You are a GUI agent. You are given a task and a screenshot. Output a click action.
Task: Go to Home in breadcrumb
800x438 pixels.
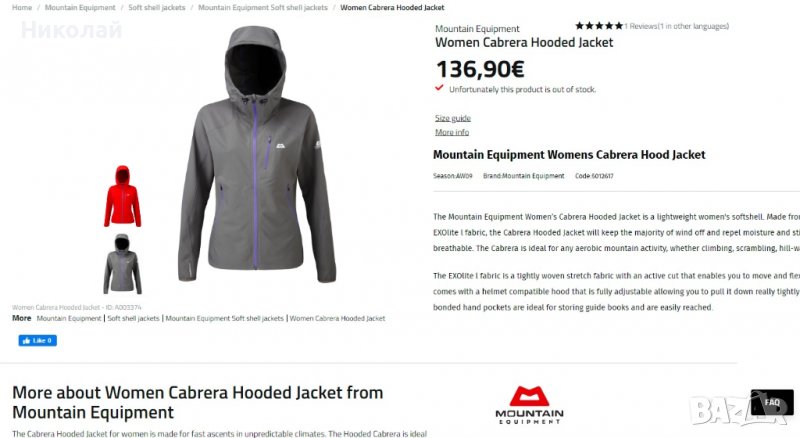click(22, 8)
